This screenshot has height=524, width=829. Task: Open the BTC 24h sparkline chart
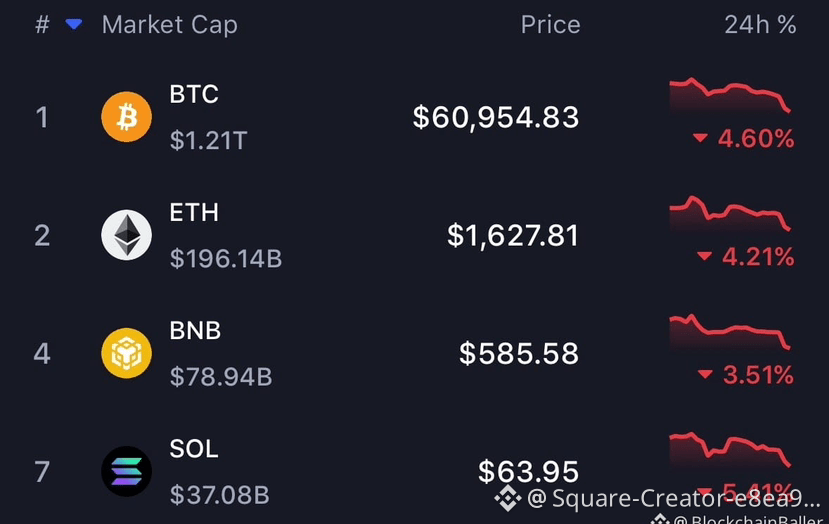click(730, 95)
